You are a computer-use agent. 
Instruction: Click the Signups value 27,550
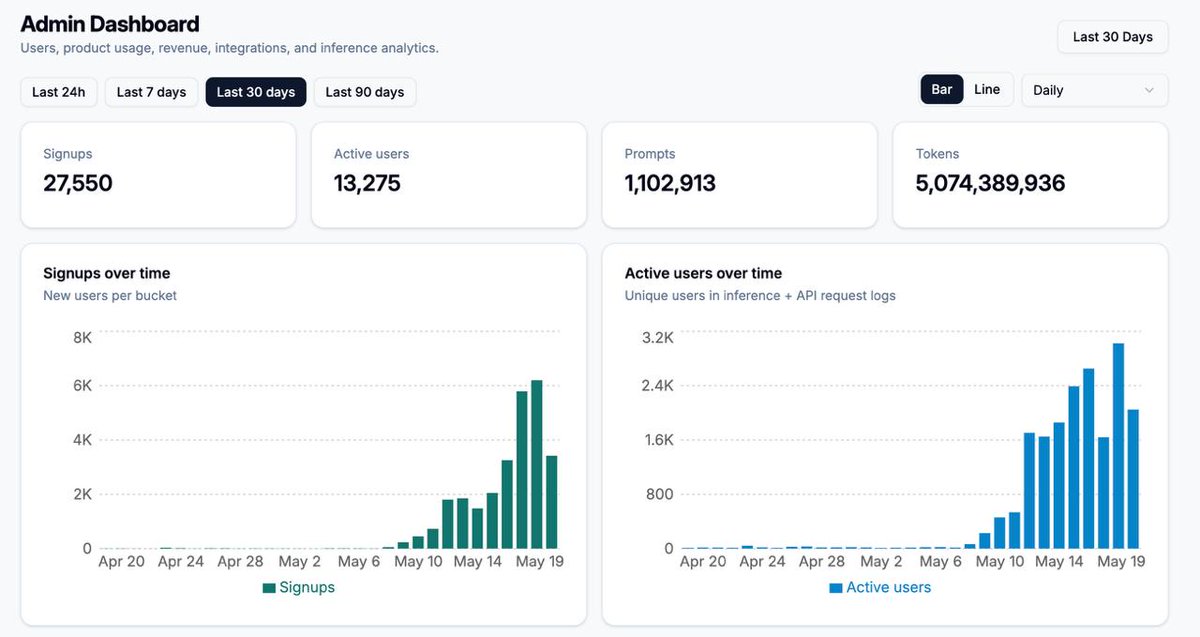(x=78, y=183)
